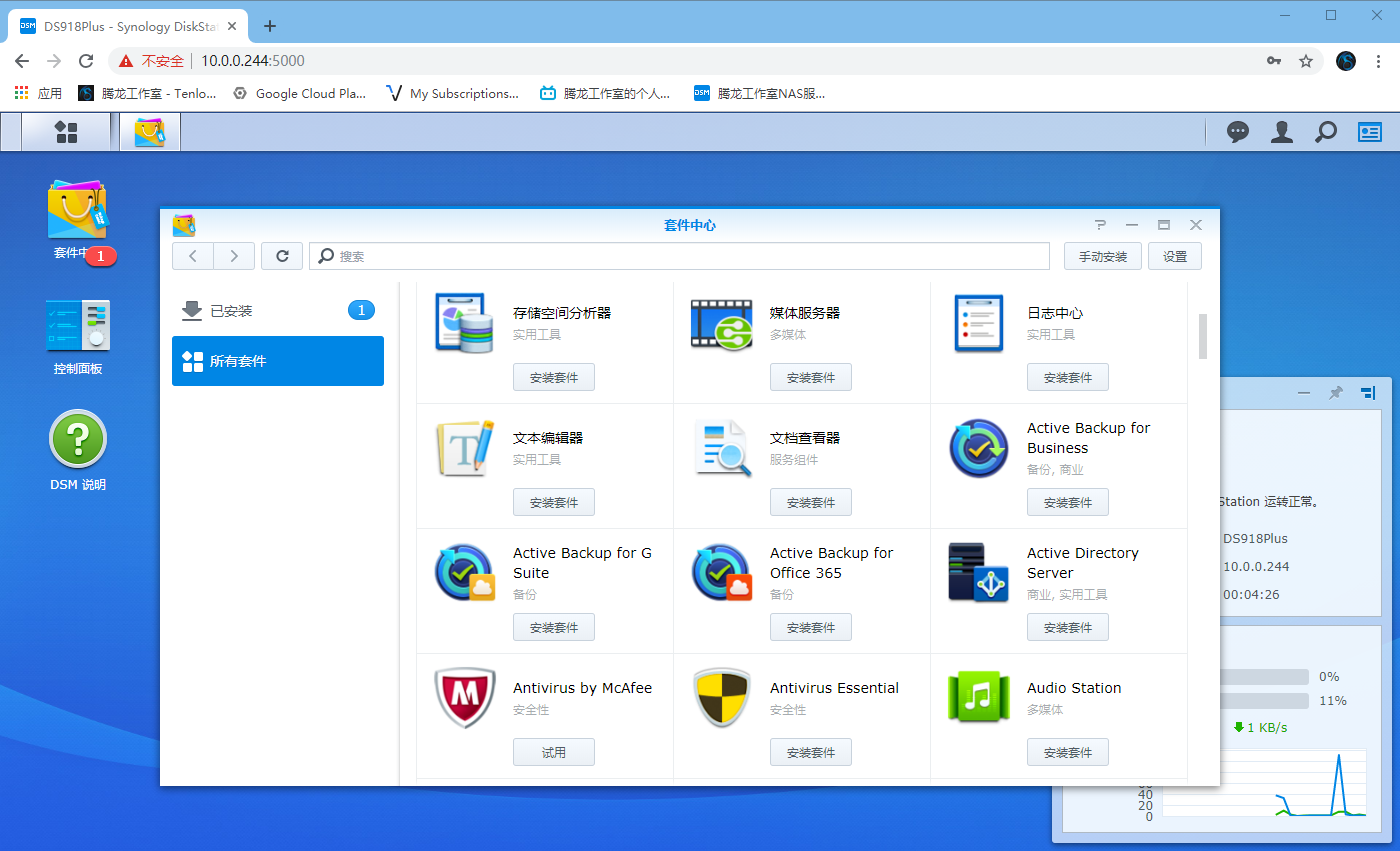Open the DSM search magnifier icon

[1326, 132]
